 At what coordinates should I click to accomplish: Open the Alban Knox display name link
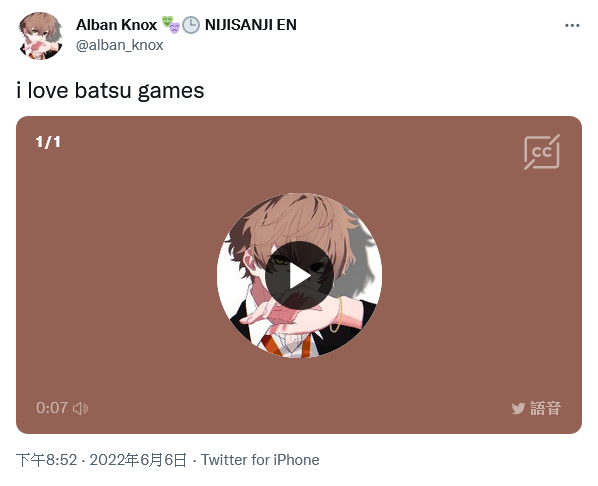point(116,25)
